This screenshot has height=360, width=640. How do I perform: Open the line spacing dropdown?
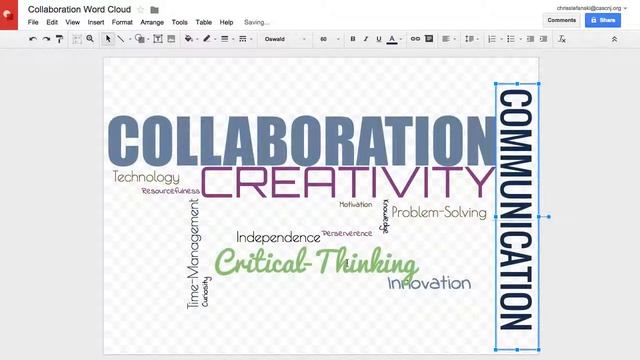pos(472,39)
